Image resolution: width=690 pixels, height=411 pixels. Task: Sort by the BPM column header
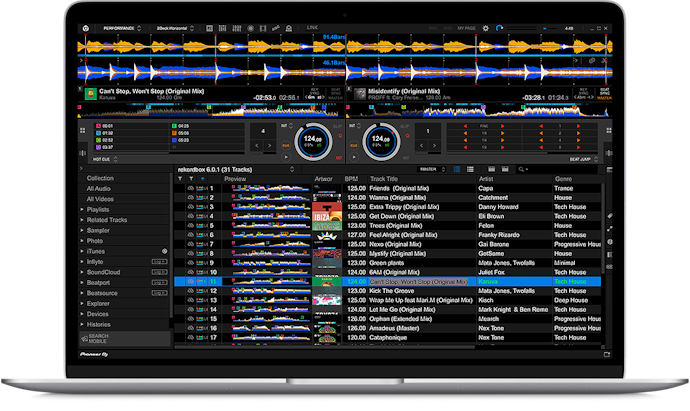coord(351,179)
